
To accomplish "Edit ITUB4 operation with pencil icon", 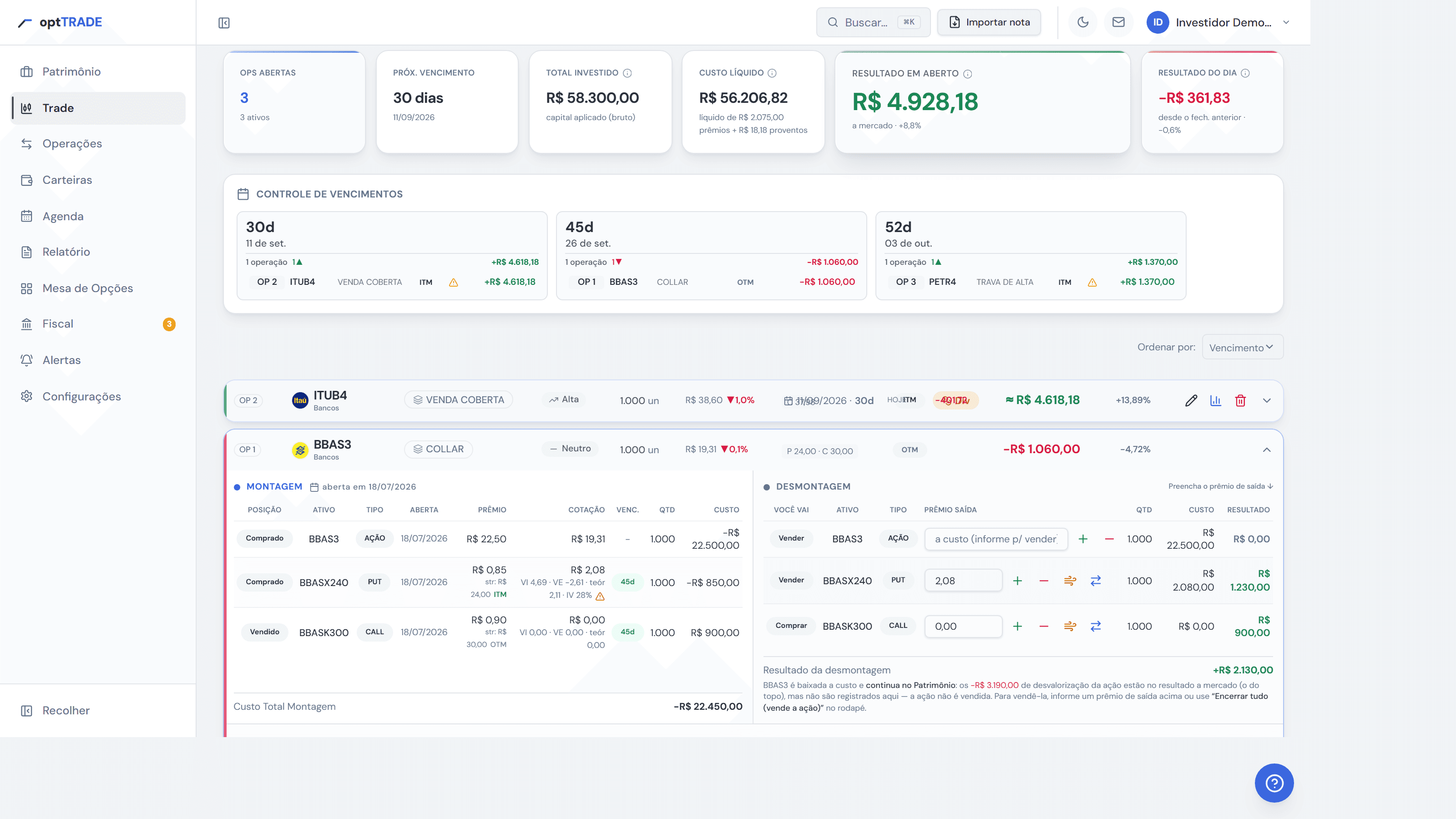I will (1191, 401).
